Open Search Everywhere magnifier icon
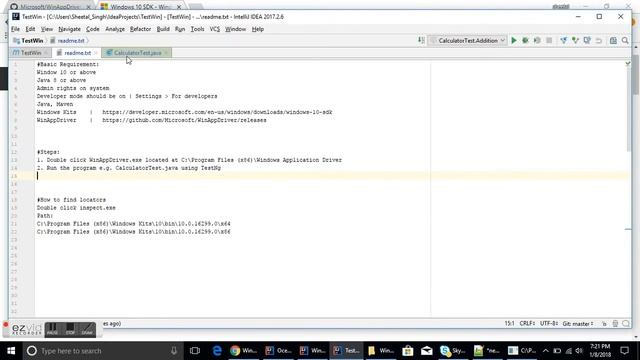The image size is (640, 360). (x=625, y=40)
